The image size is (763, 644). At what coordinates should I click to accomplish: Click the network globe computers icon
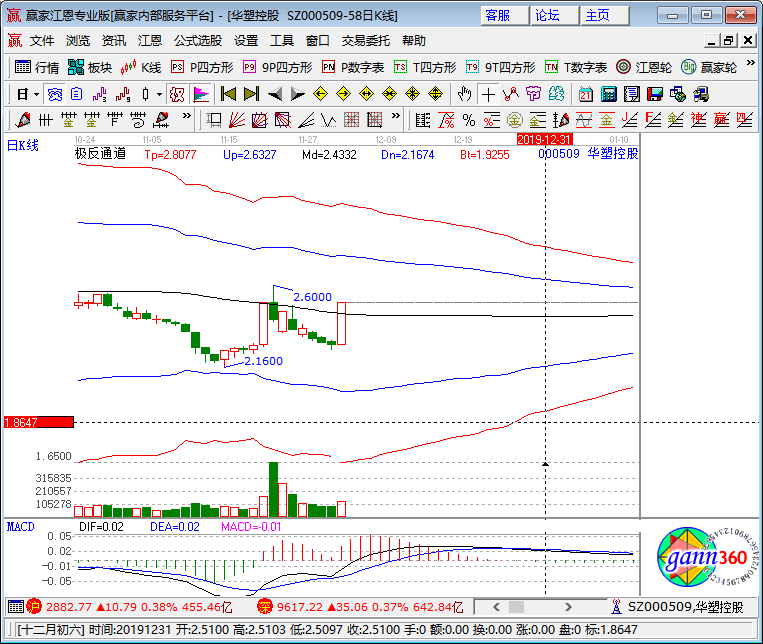coord(678,94)
